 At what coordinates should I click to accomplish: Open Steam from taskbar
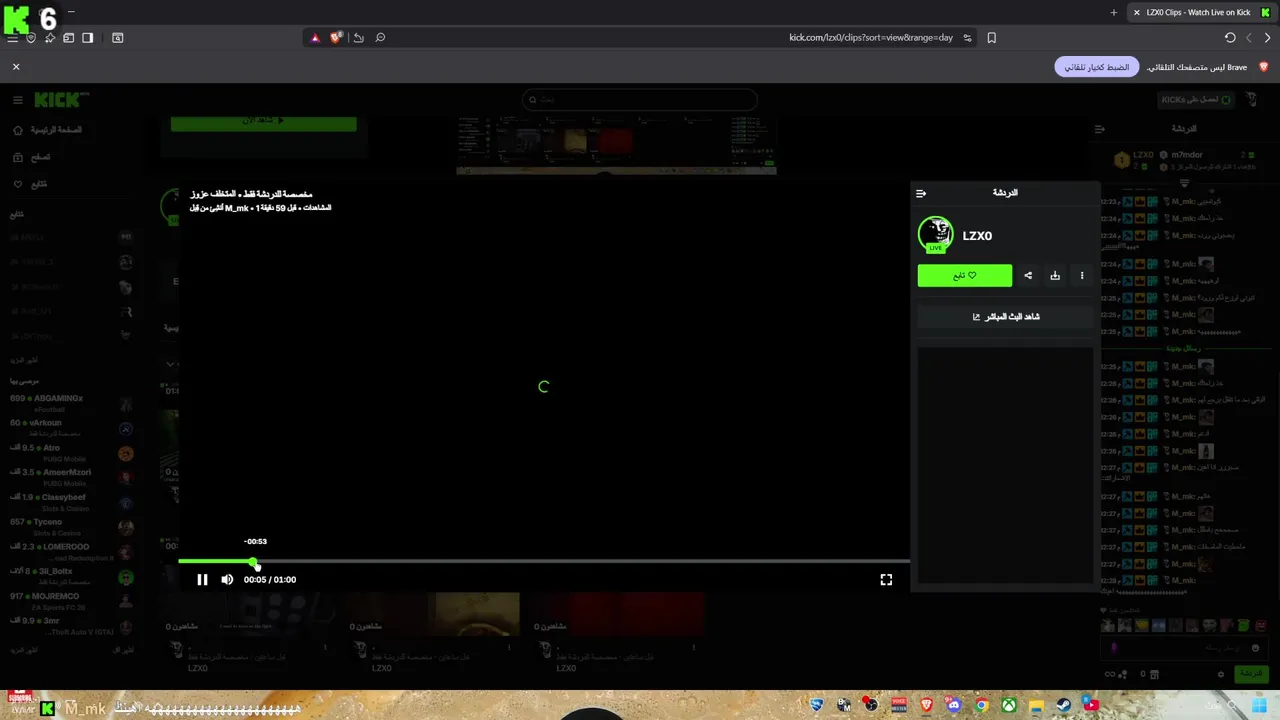click(x=1063, y=705)
